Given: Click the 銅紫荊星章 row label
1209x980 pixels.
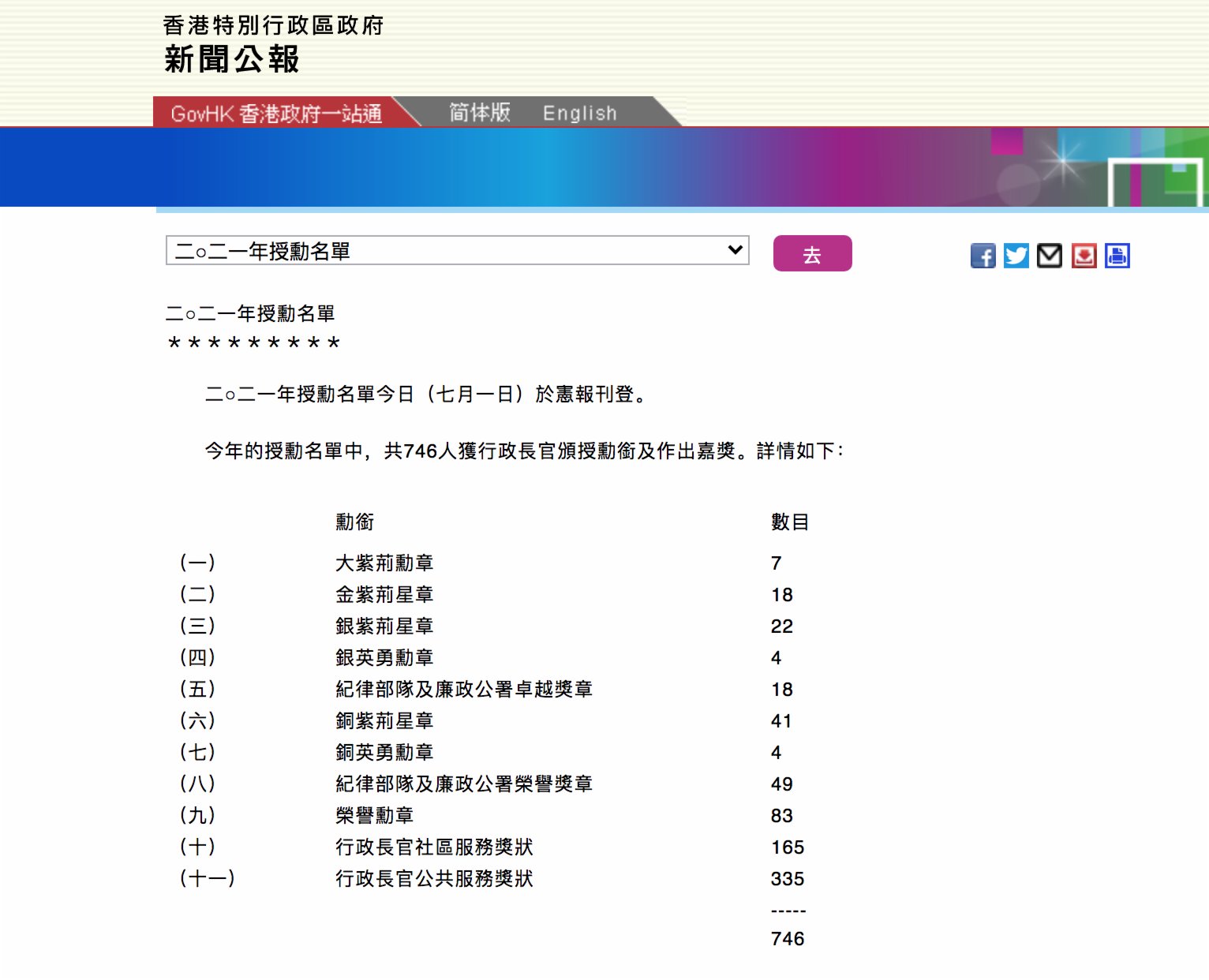Looking at the screenshot, I should [x=384, y=720].
